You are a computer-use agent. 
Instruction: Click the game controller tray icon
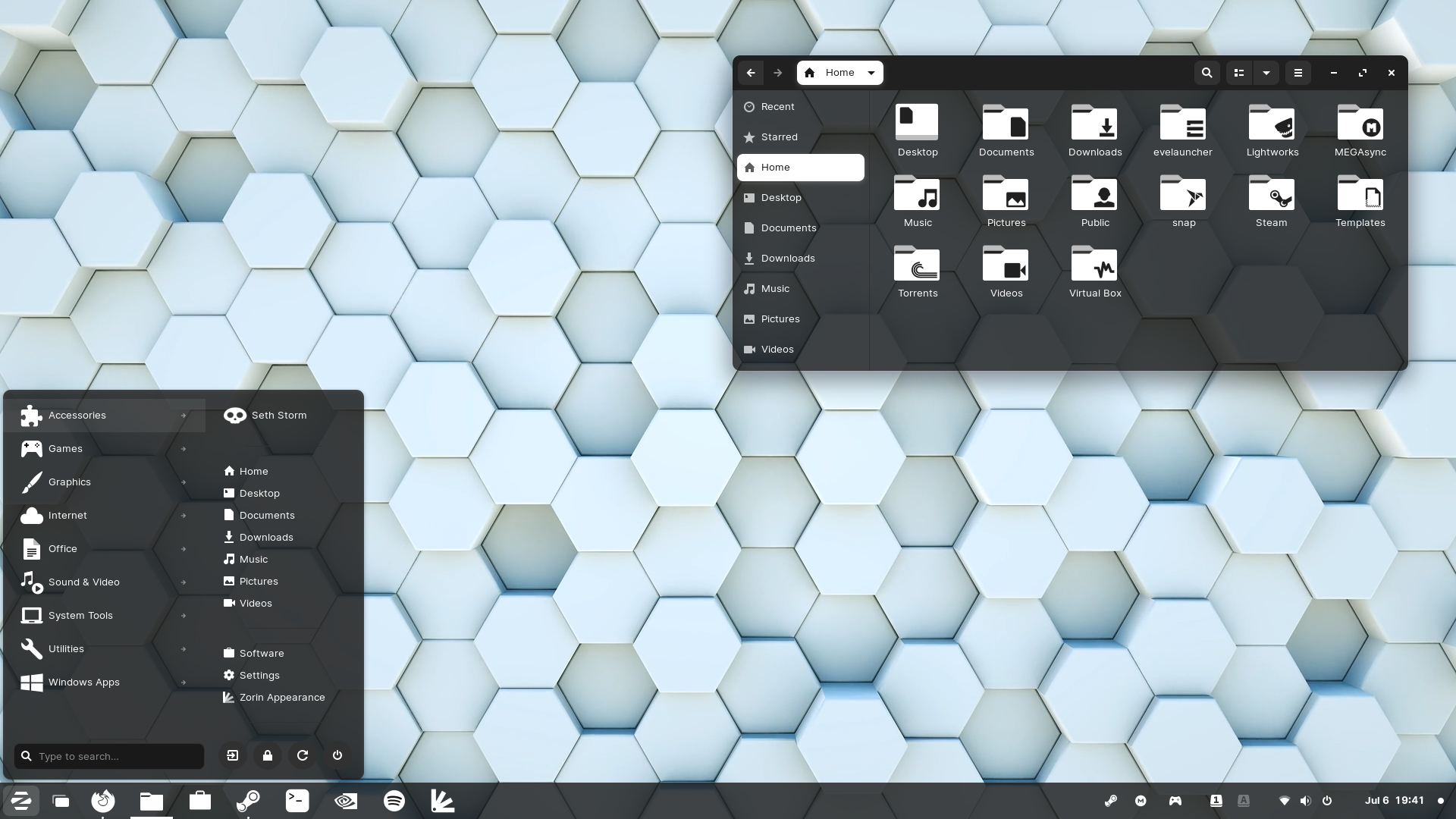point(1175,801)
